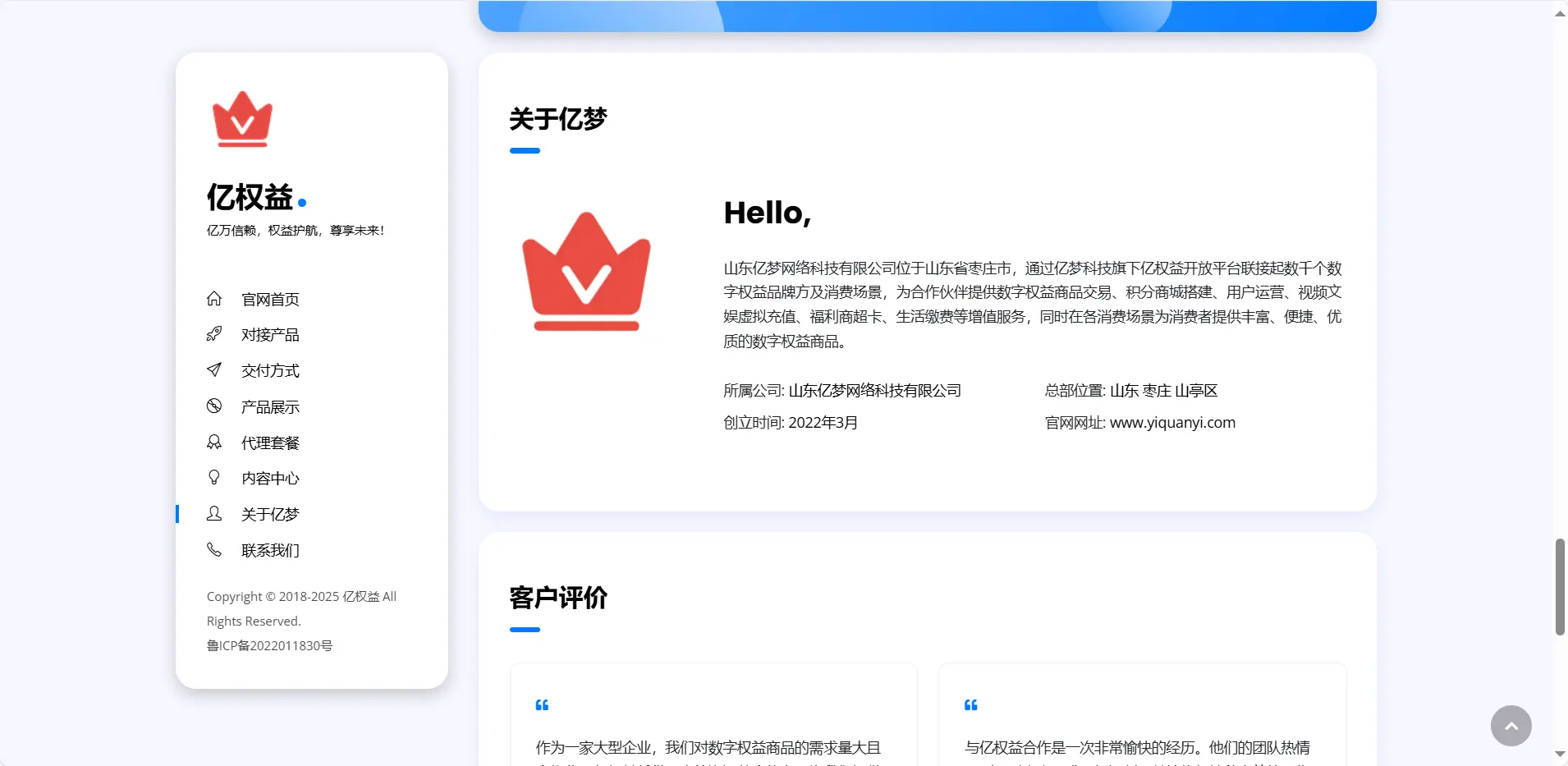The image size is (1568, 766).
Task: Navigate to 官网首页 in sidebar menu
Action: point(269,299)
